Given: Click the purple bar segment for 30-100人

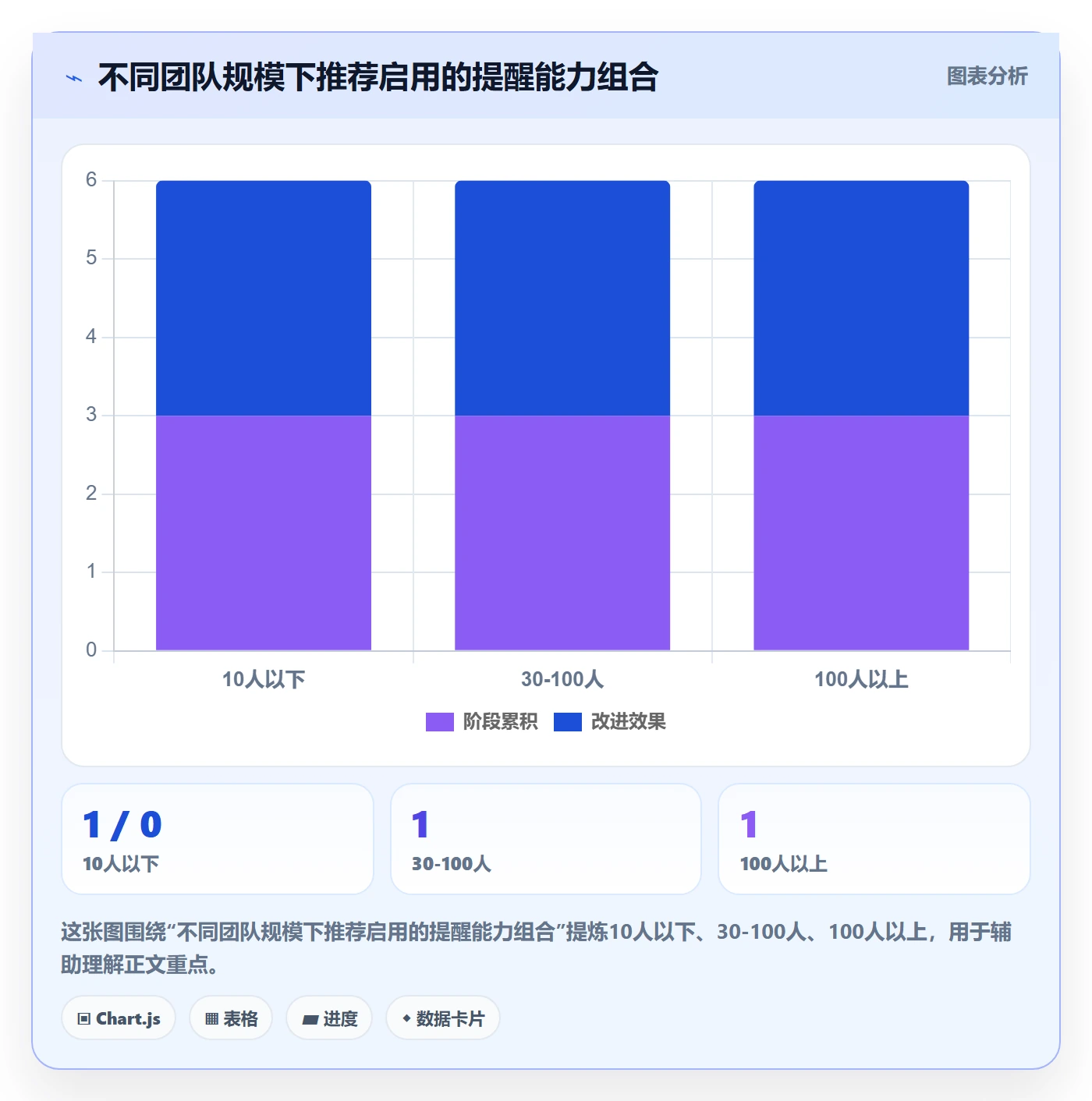Looking at the screenshot, I should click(562, 533).
